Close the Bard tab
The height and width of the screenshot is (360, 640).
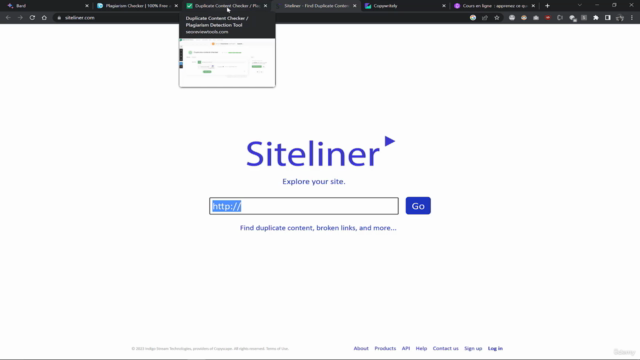pyautogui.click(x=87, y=6)
